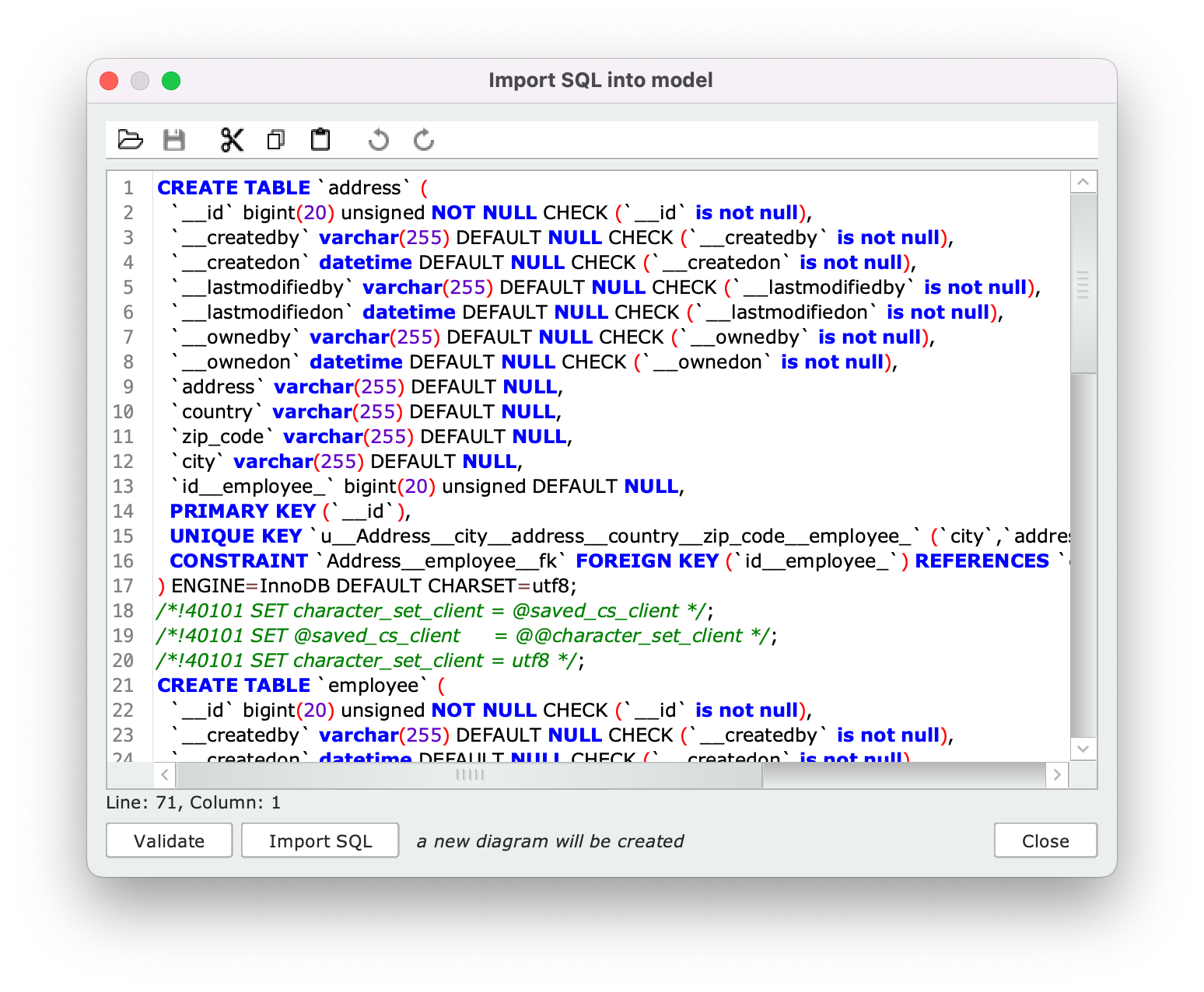This screenshot has height=992, width=1204.
Task: Click the zip_code varchar column line
Action: pyautogui.click(x=371, y=437)
